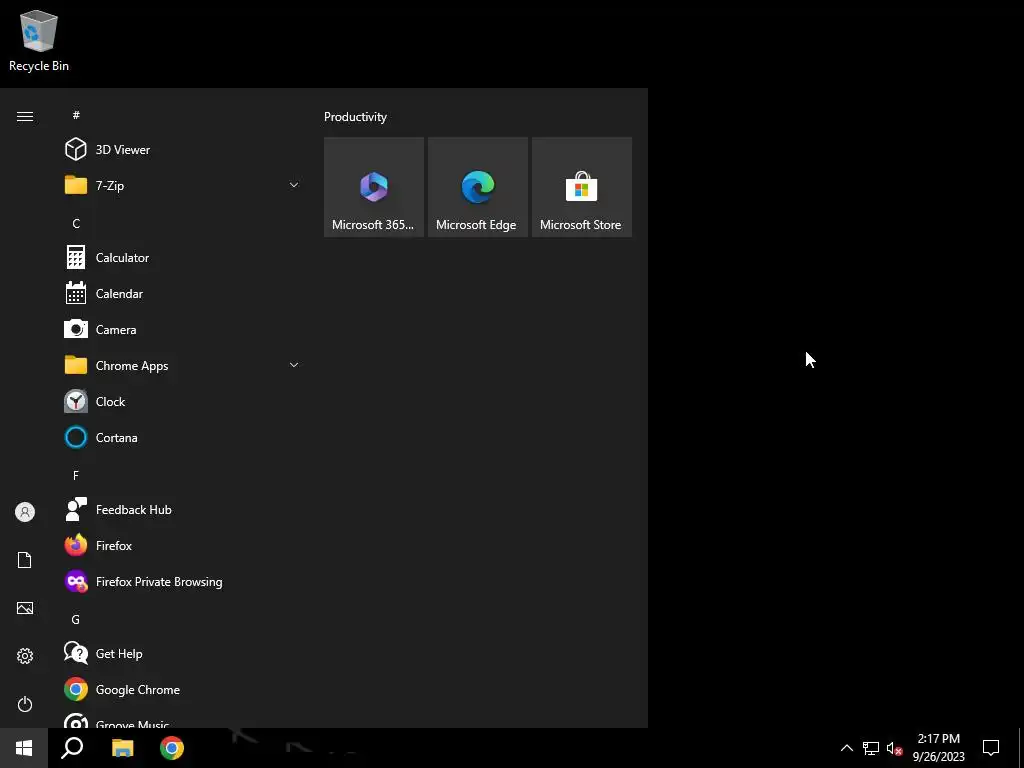This screenshot has height=768, width=1024.
Task: Open network status tray icon
Action: (x=871, y=748)
